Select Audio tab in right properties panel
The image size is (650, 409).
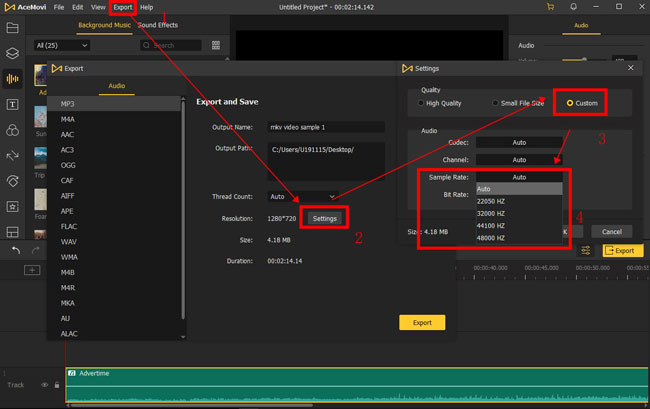click(x=581, y=25)
